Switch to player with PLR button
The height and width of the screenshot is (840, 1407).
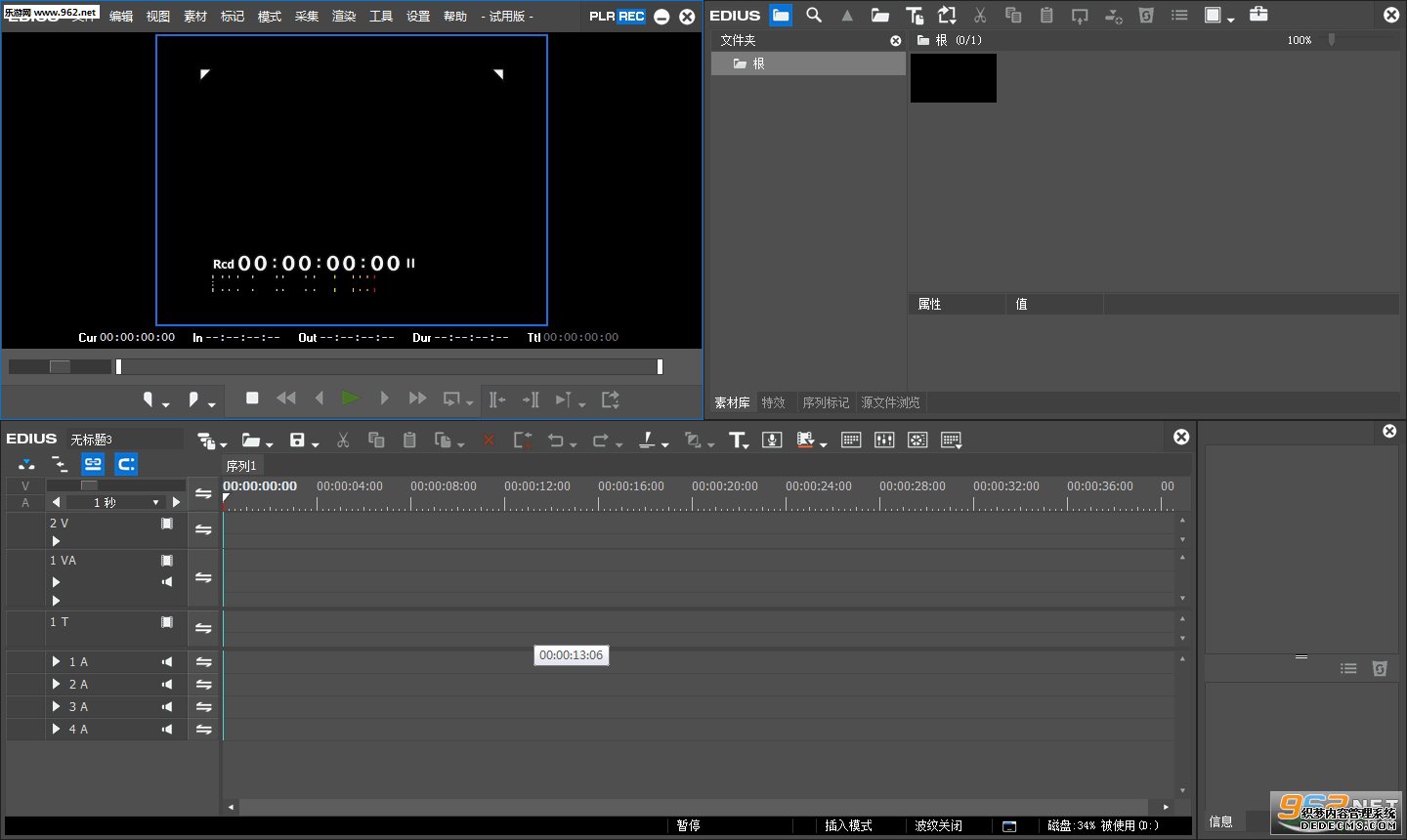(602, 16)
